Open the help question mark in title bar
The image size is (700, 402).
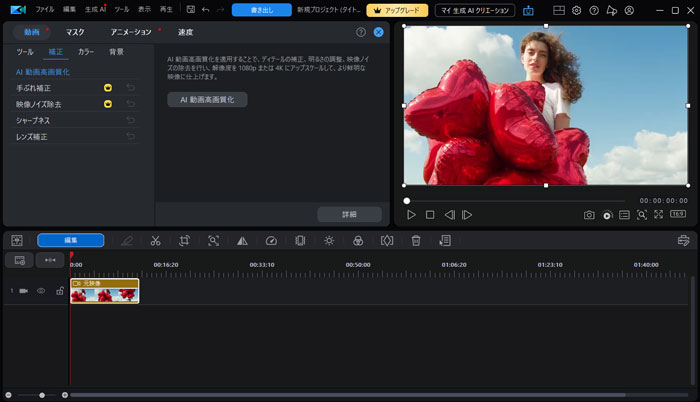(594, 10)
